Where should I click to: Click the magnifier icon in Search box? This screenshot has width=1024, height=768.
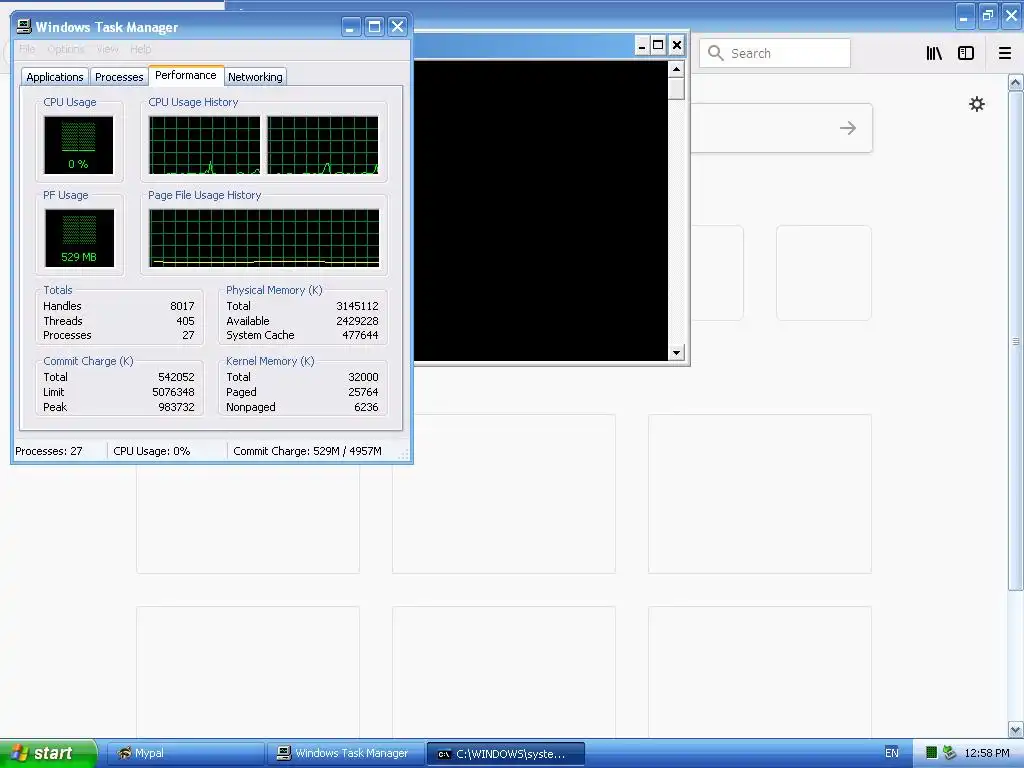point(716,53)
